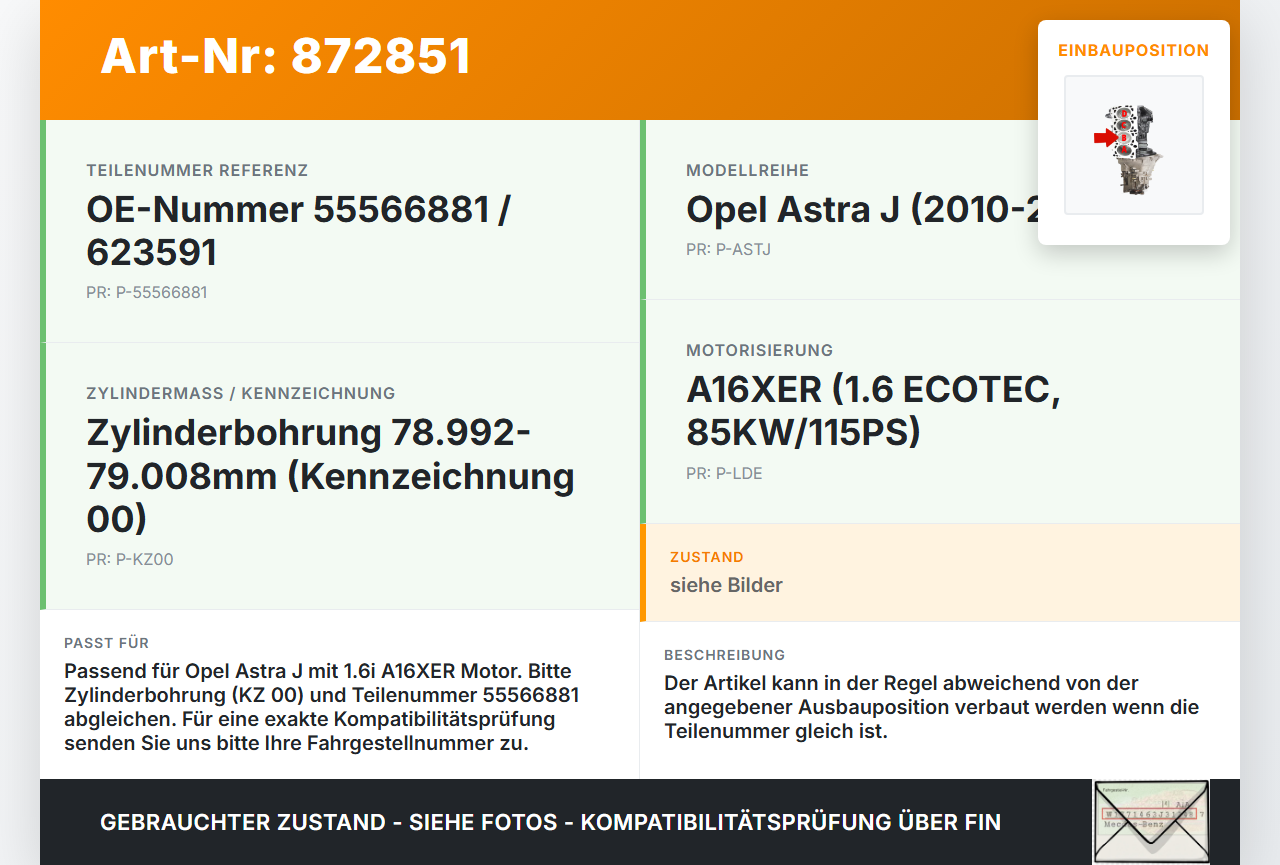The width and height of the screenshot is (1280, 865).
Task: Click the 'Der Artikel kann in der Regel' paragraph
Action: coord(931,707)
